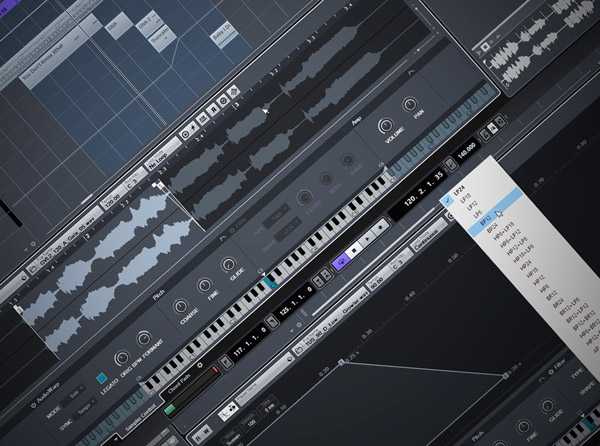Click the GLIDE knob in the upper Pitch section
This screenshot has width=600, height=446.
[x=228, y=264]
